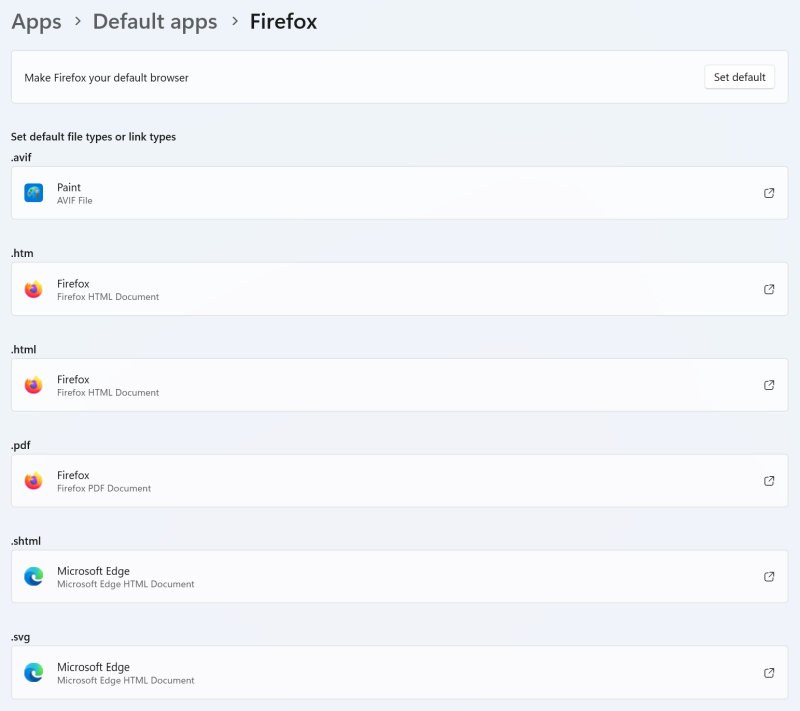Click the Firefox breadcrumb heading
The height and width of the screenshot is (711, 800).
pos(283,21)
